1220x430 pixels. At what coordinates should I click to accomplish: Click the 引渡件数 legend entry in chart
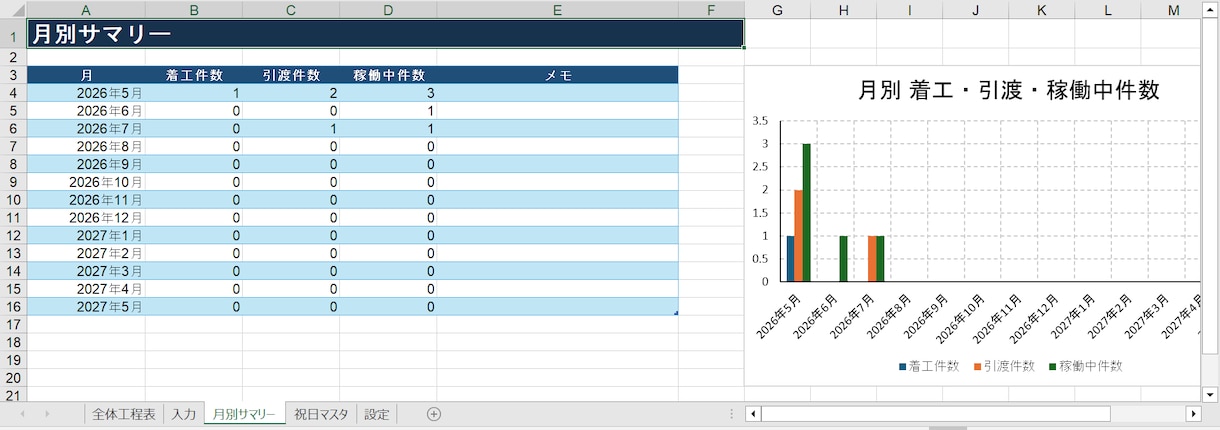[x=1003, y=366]
